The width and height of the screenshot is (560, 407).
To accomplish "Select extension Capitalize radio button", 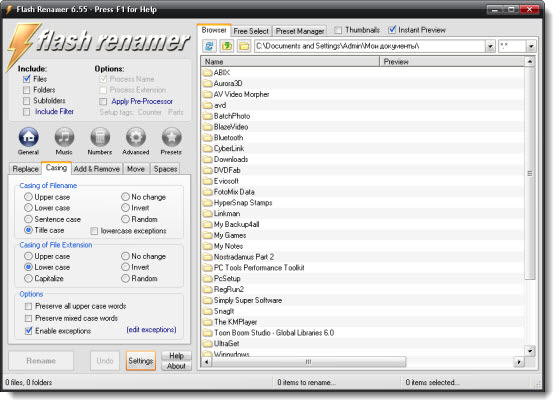I will click(28, 278).
